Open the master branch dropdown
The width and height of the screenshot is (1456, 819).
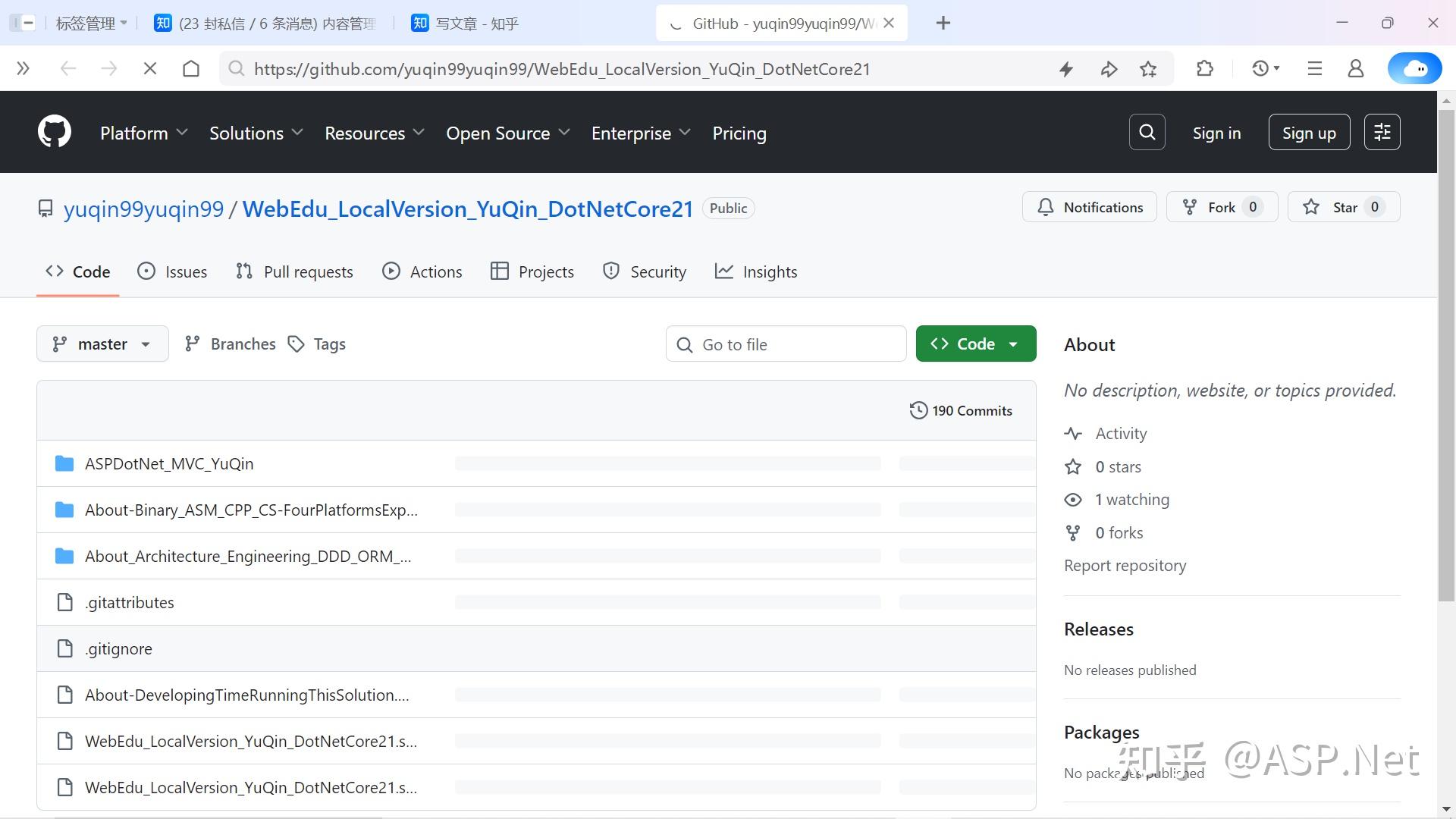(102, 344)
